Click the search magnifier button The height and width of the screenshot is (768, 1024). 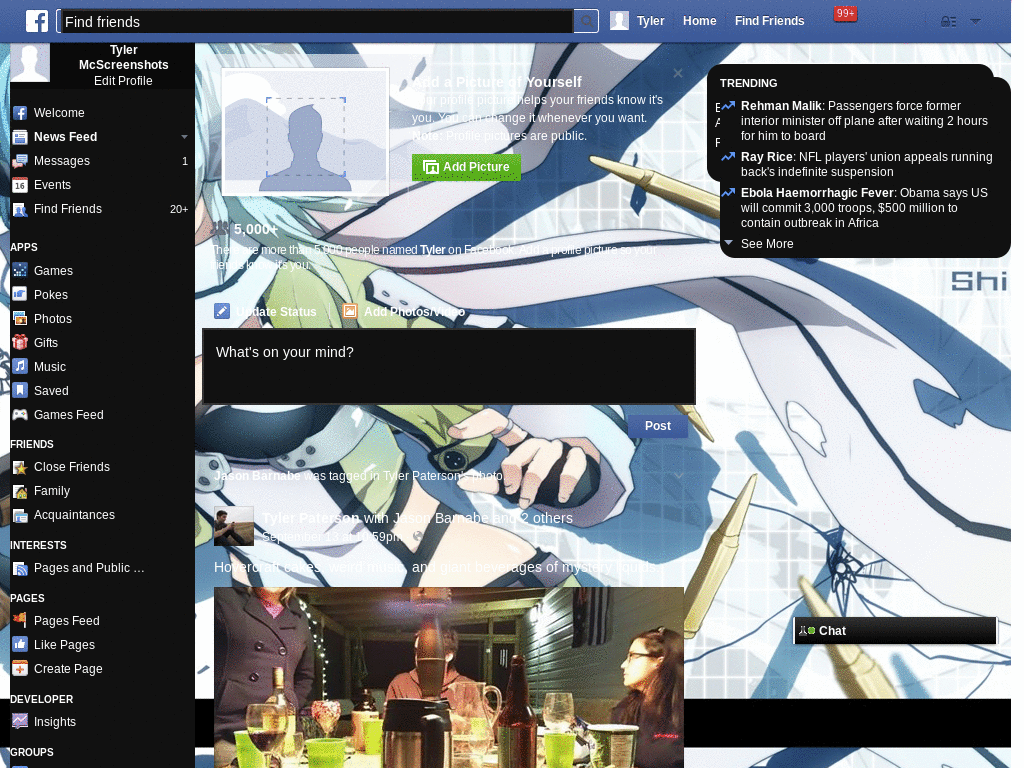click(x=586, y=22)
